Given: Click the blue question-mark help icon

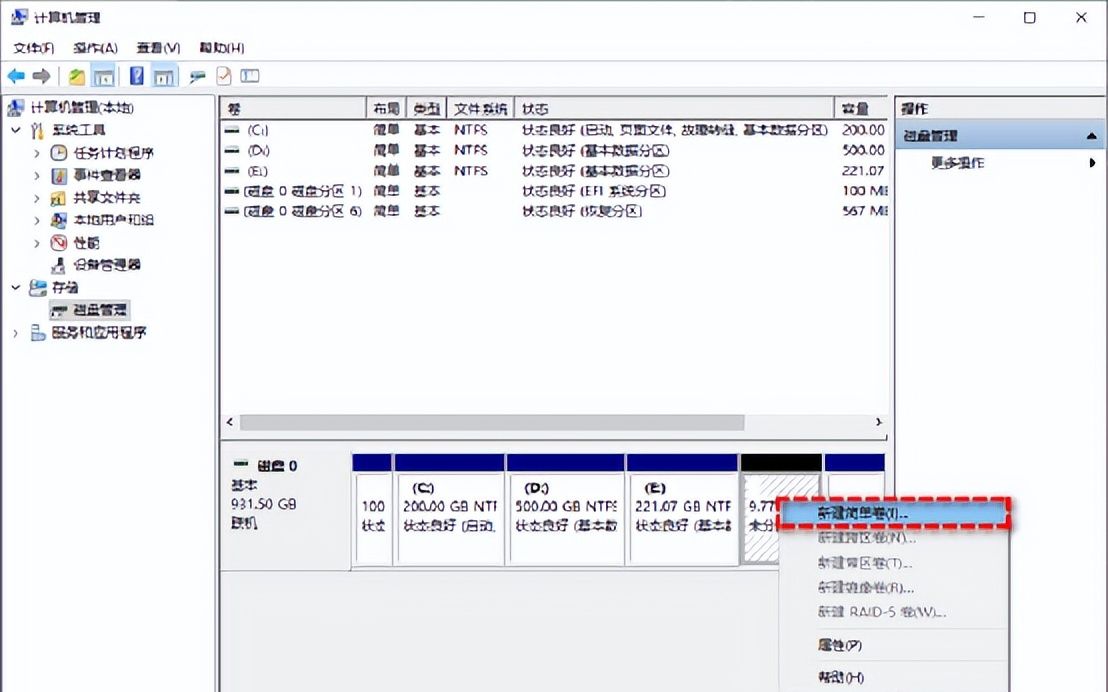Looking at the screenshot, I should 135,76.
